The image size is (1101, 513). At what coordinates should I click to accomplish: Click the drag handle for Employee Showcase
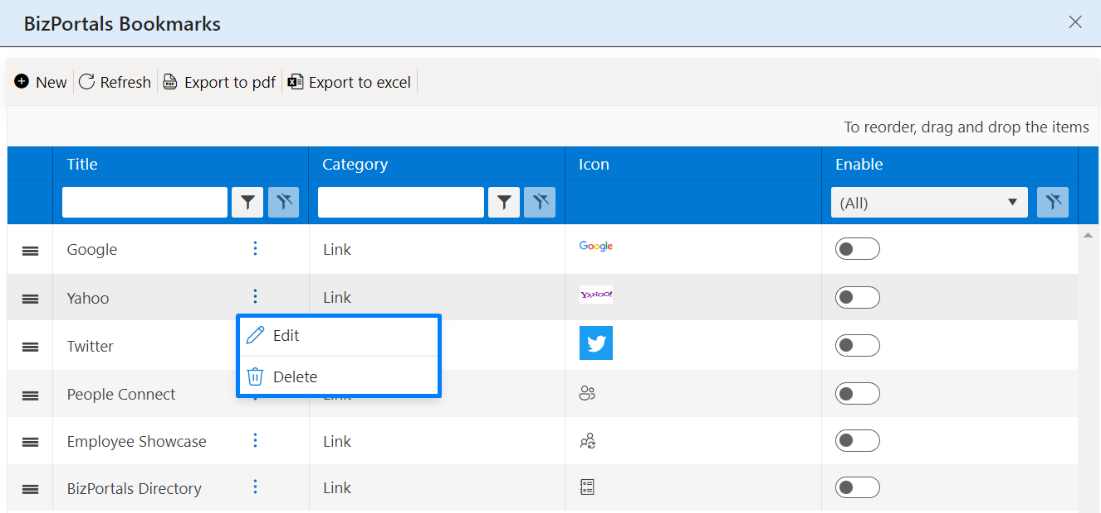[30, 442]
